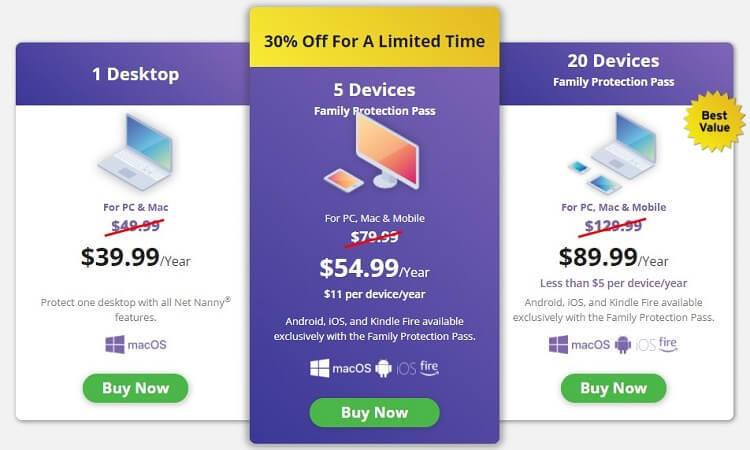The width and height of the screenshot is (750, 450).
Task: Click the Windows logo in the 5 Devices plan
Action: point(319,368)
